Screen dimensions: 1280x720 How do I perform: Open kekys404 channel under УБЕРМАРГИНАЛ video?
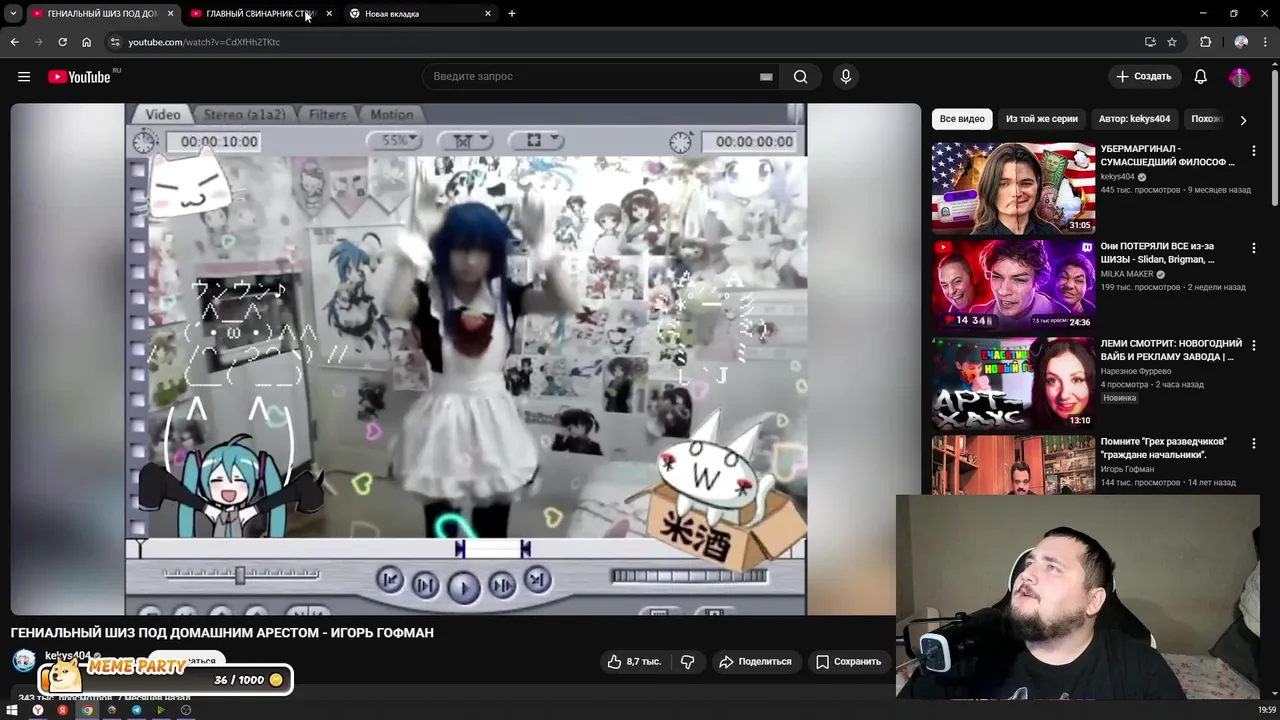point(1117,177)
